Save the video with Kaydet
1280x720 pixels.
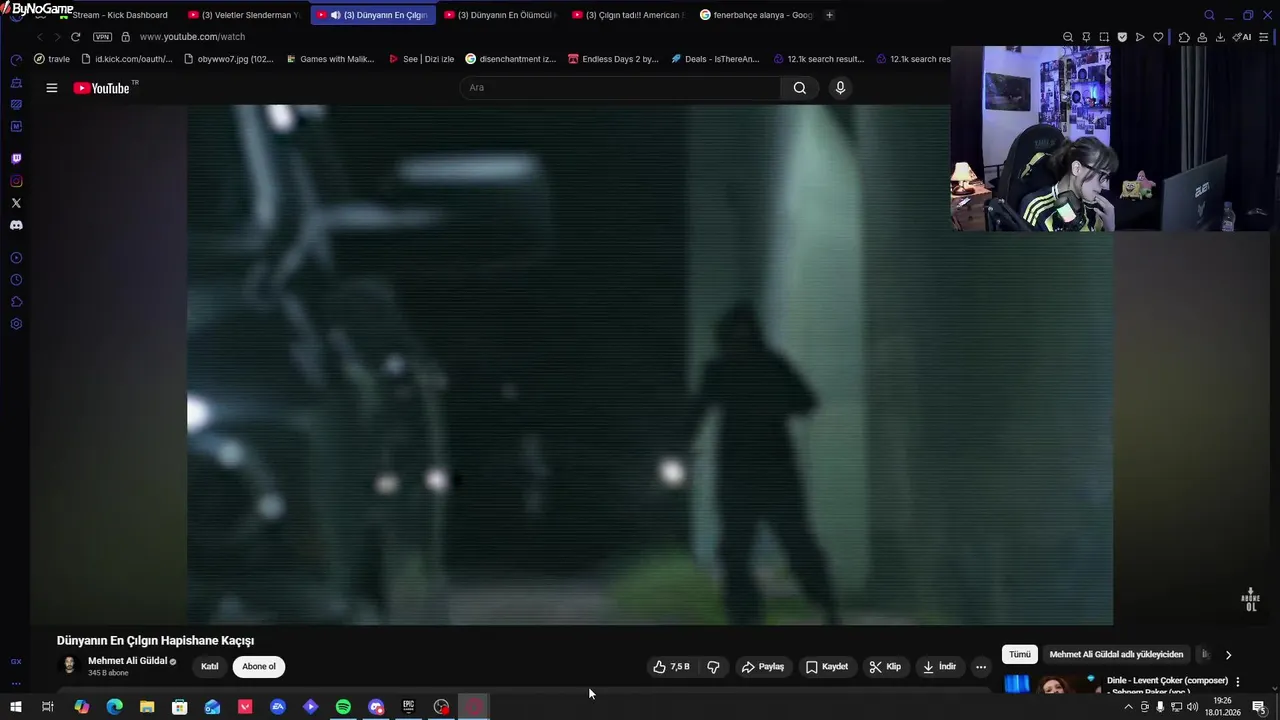[x=827, y=667]
